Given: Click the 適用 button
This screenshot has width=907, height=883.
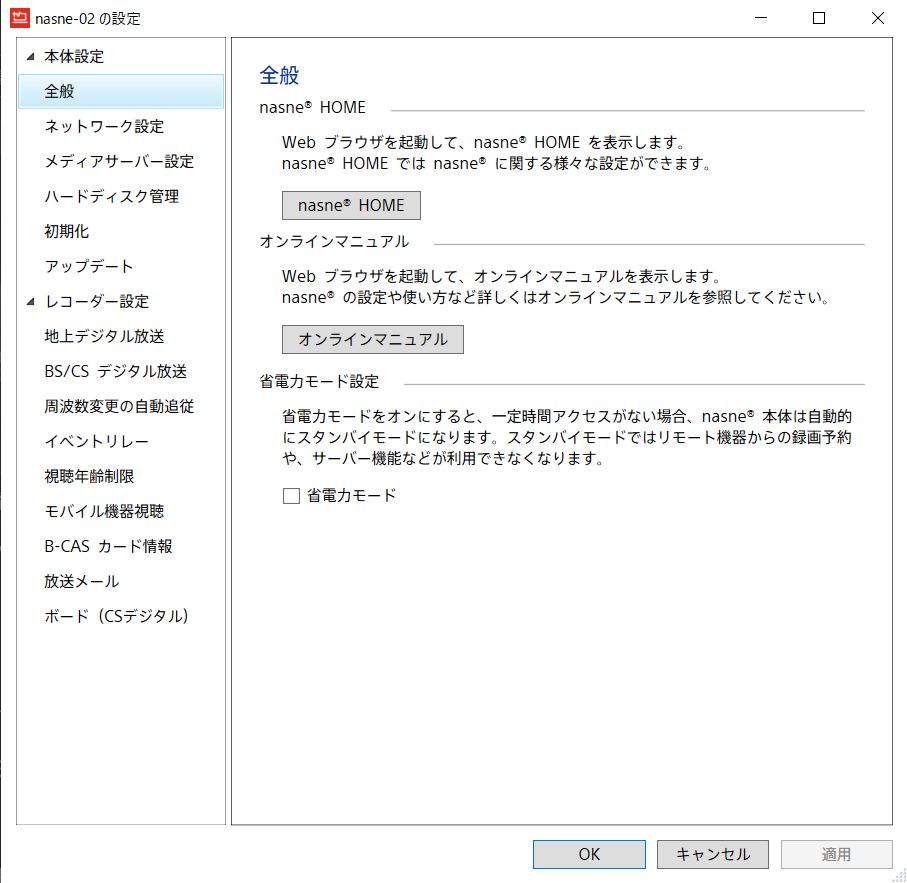Looking at the screenshot, I should [x=836, y=854].
